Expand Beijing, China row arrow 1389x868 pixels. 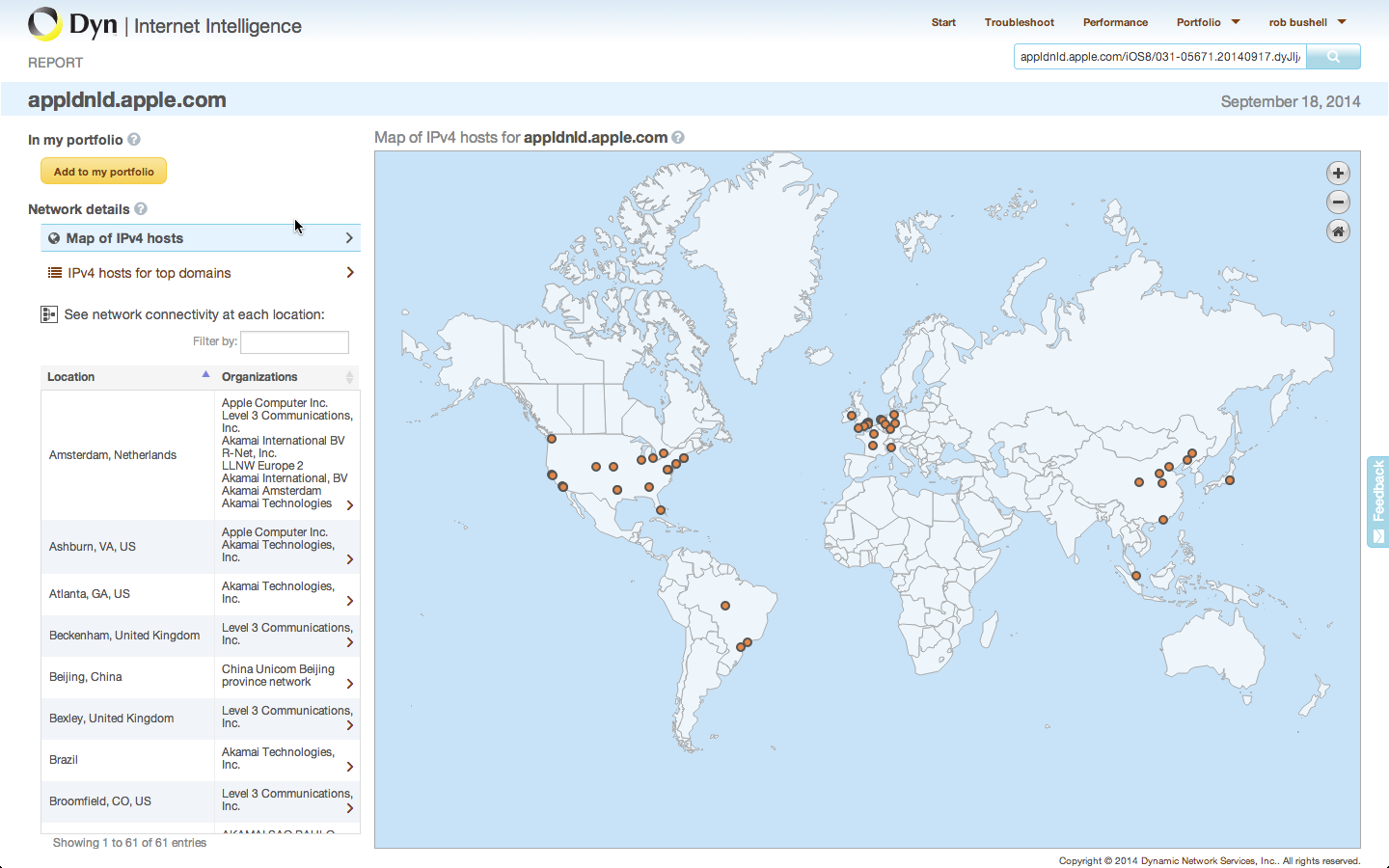point(350,684)
